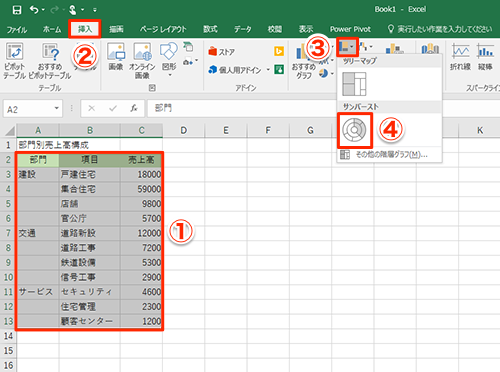The height and width of the screenshot is (372, 500).
Task: Open the Power Pivot tab
Action: [350, 30]
